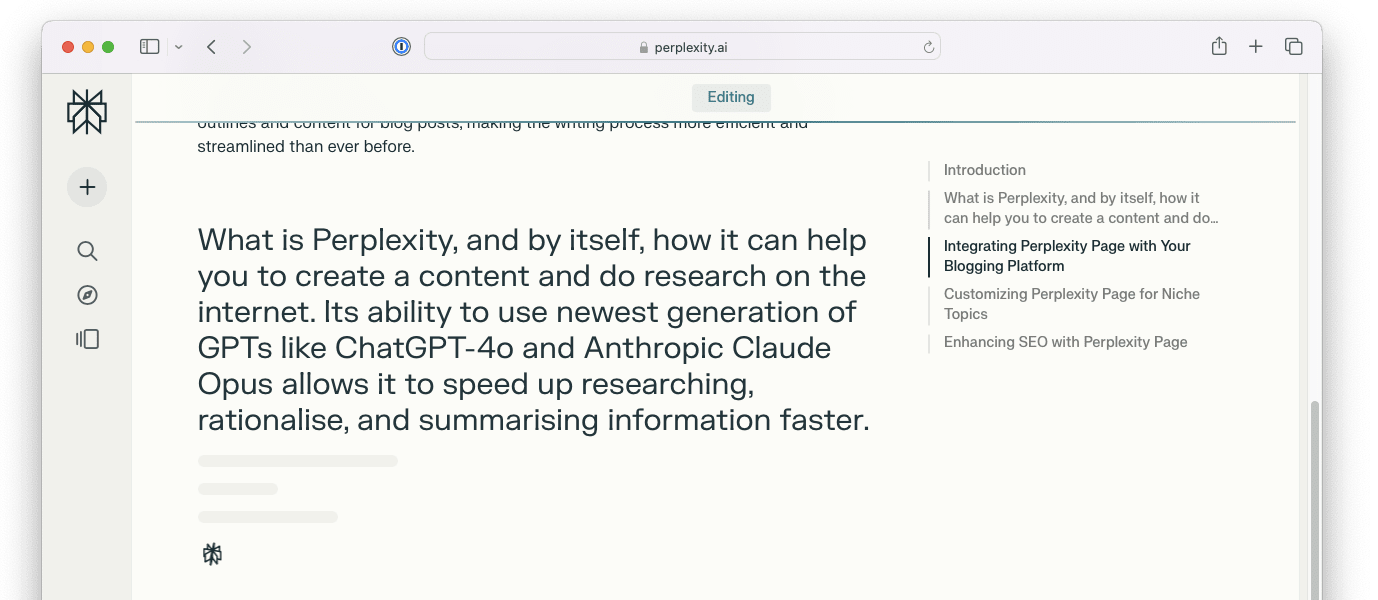Open the Perplexity home logo
The image size is (1378, 600).
coord(87,112)
